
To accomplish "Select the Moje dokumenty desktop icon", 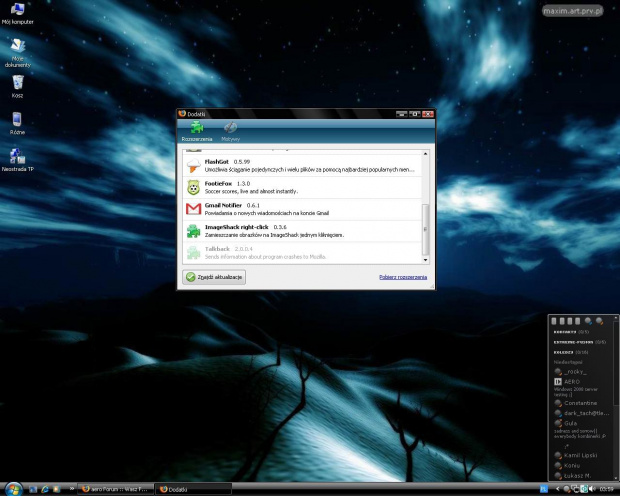I will (x=17, y=53).
